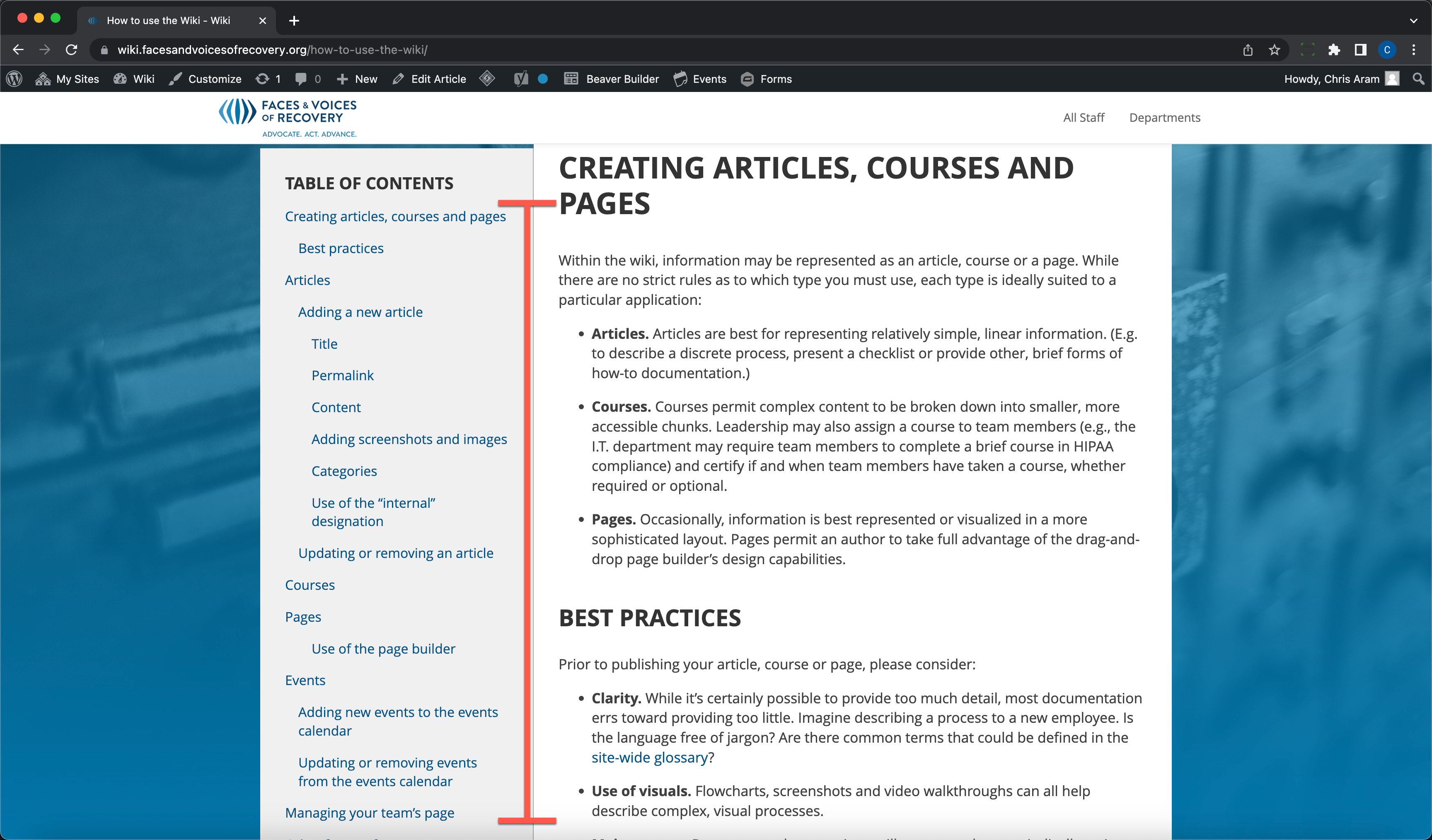Open the Yoast SEO icon
This screenshot has height=840, width=1432.
[x=520, y=79]
